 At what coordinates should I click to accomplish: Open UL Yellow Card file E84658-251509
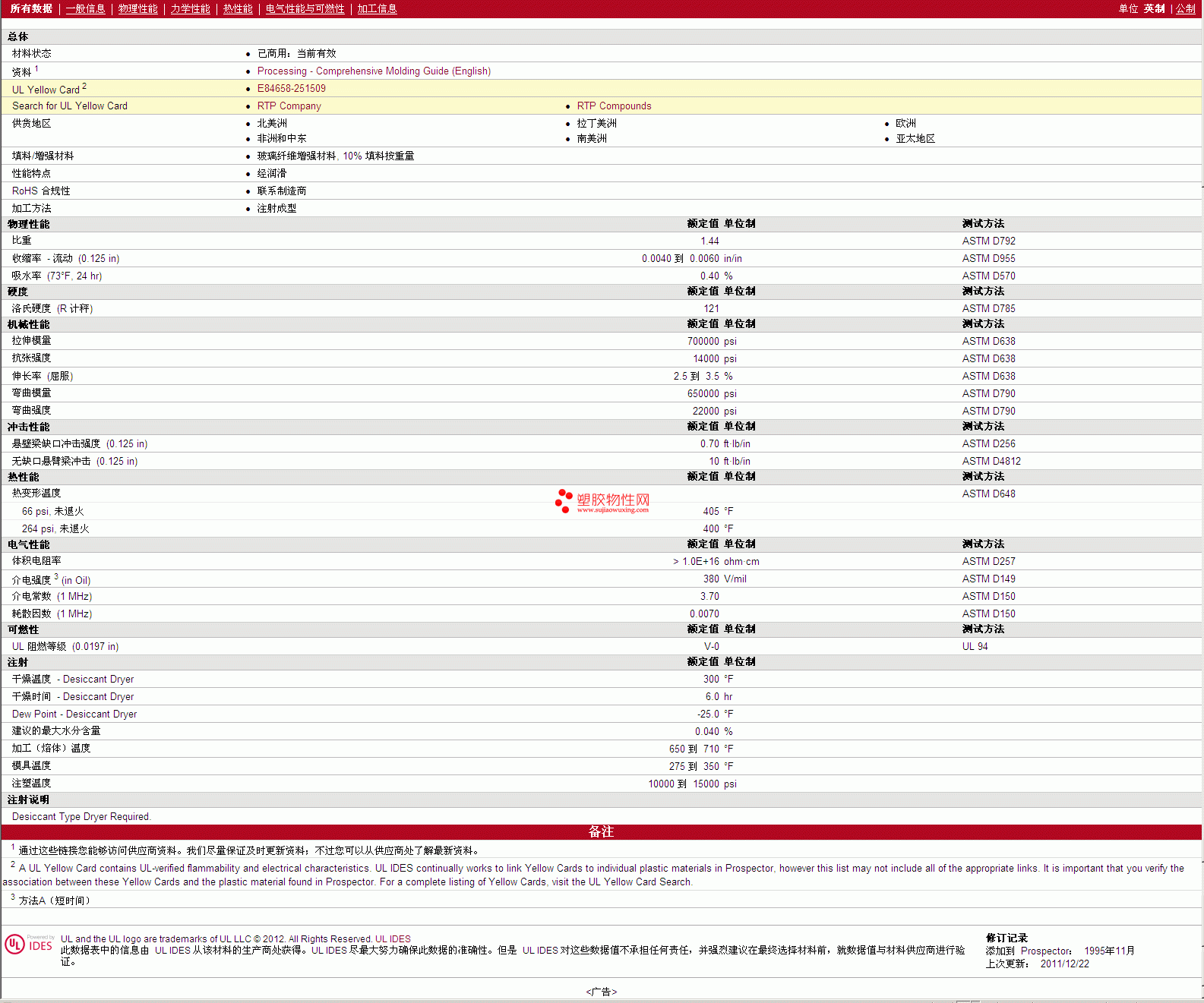coord(291,88)
